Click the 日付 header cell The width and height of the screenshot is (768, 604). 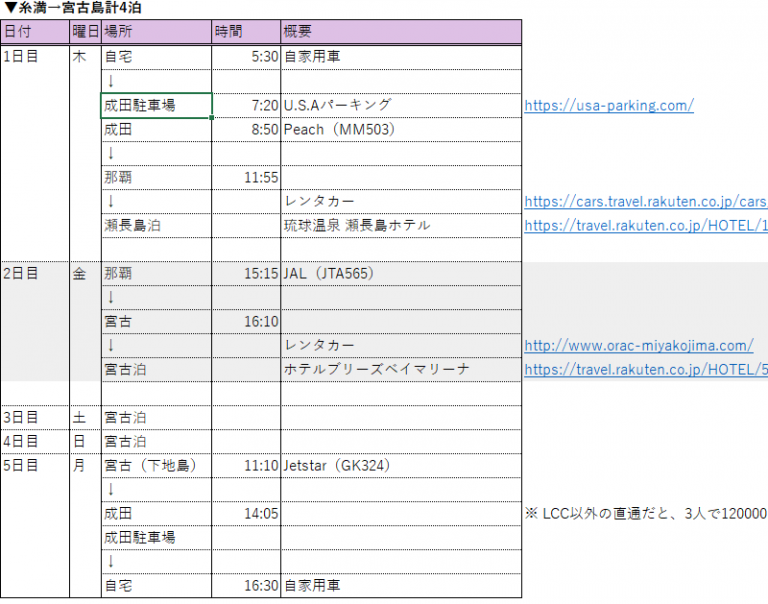34,32
